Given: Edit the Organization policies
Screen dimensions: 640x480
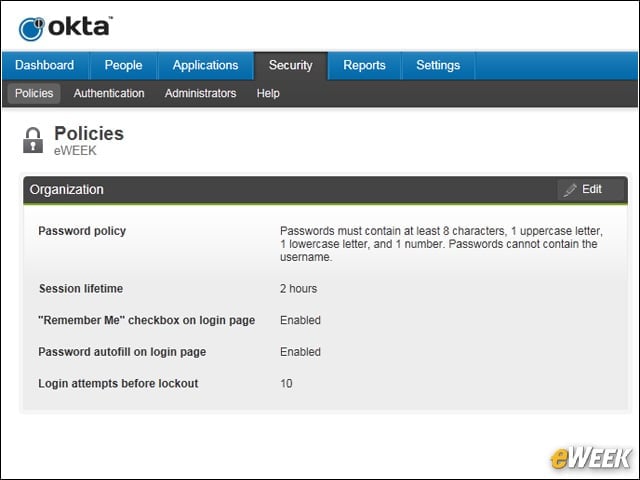Looking at the screenshot, I should 592,189.
